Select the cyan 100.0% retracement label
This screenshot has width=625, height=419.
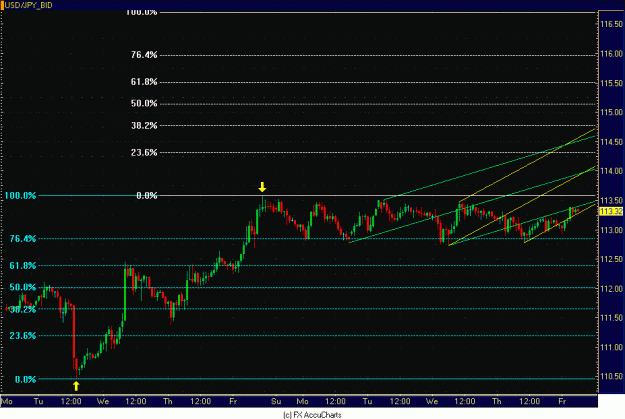pyautogui.click(x=20, y=196)
